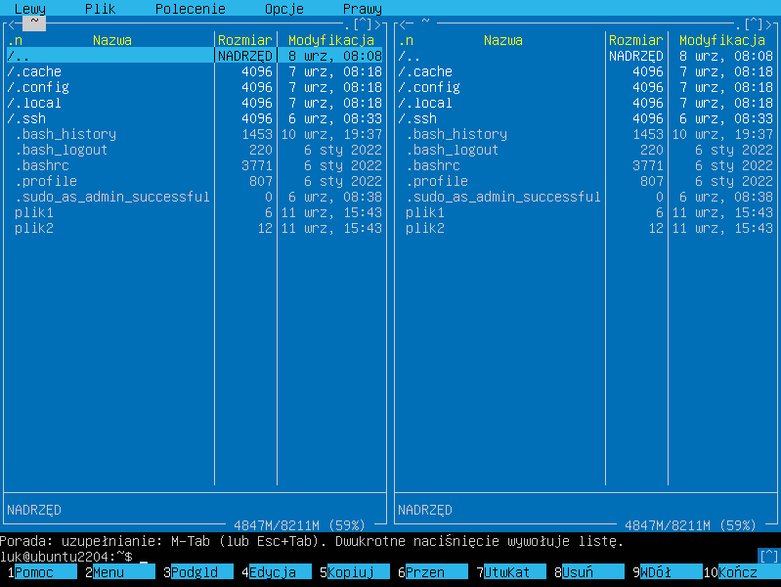Click the right panel history forward arrow
Image resolution: width=781 pixels, height=587 pixels.
pos(769,24)
